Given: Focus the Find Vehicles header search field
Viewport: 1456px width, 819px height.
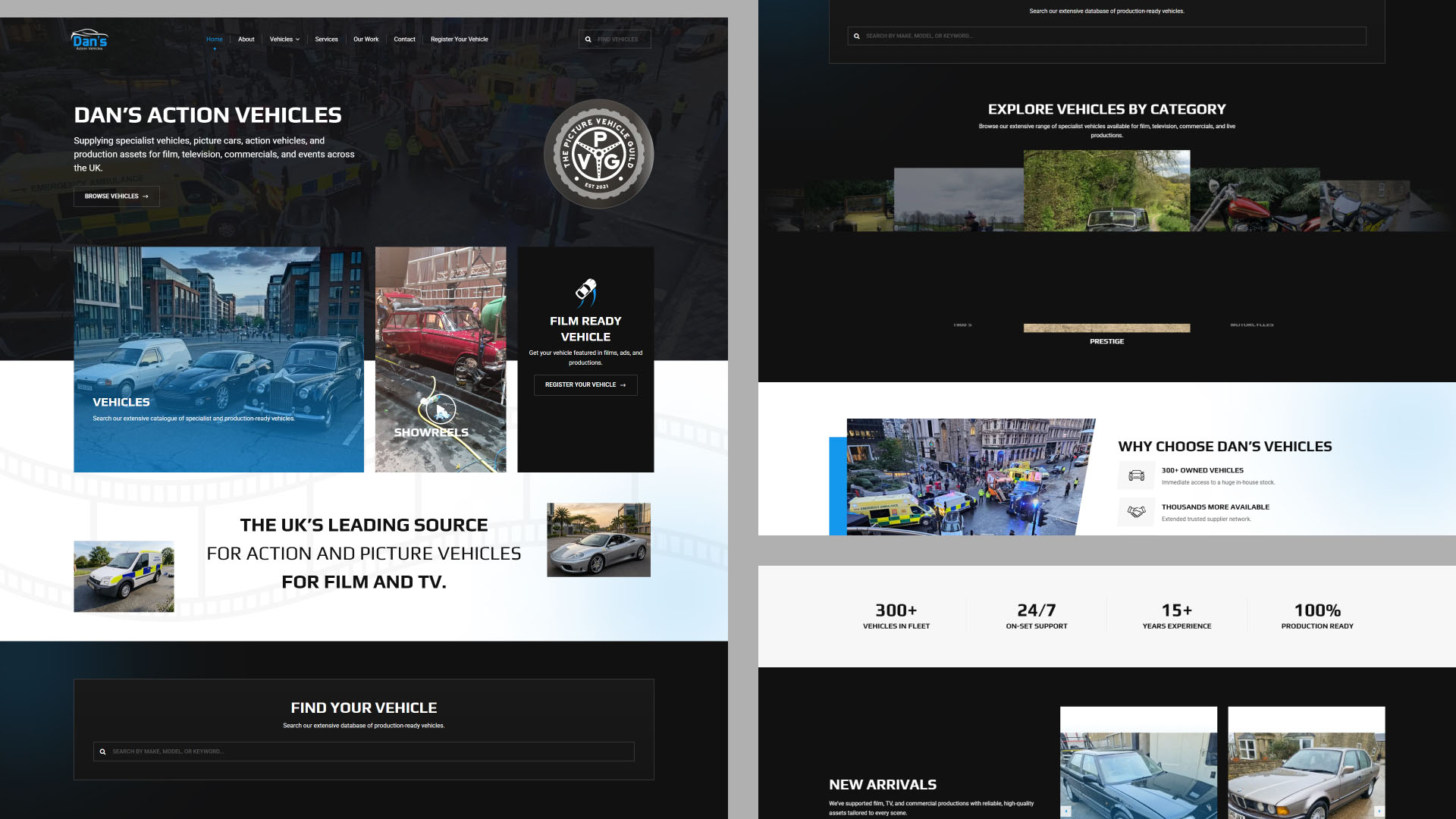Looking at the screenshot, I should pos(615,39).
